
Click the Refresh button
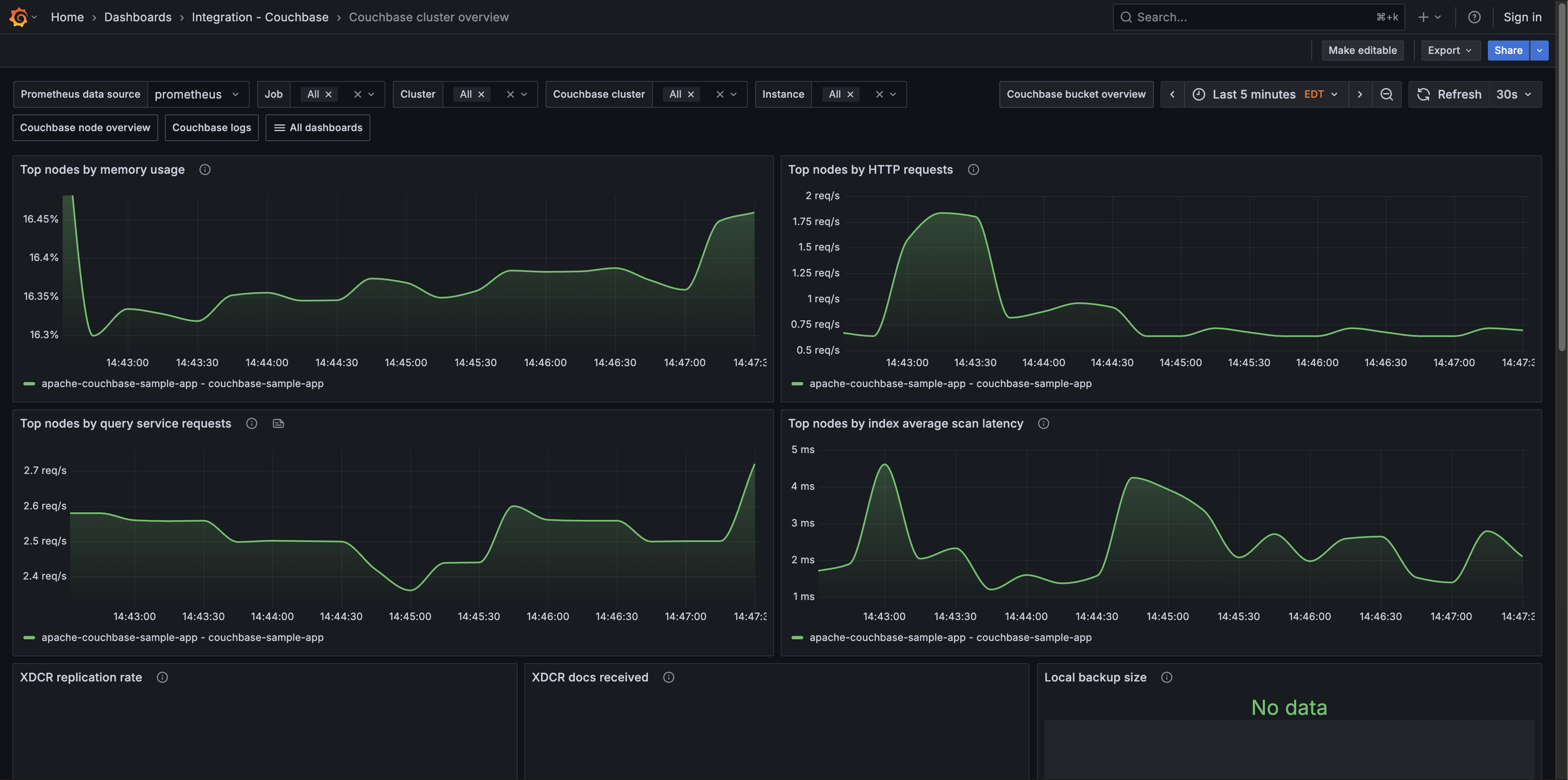tap(1449, 94)
